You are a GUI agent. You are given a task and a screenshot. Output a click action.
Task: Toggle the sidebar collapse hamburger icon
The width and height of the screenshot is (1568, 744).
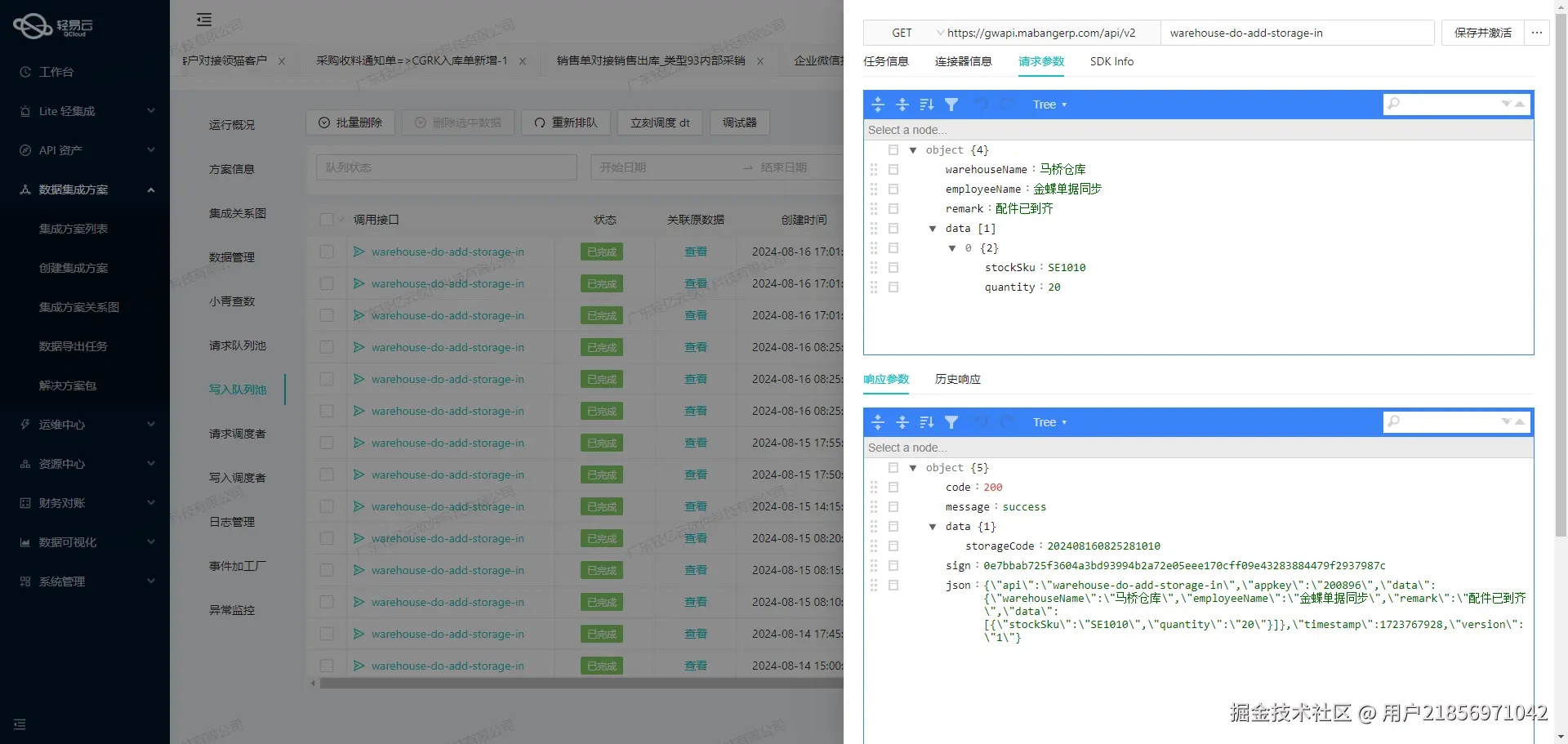204,20
